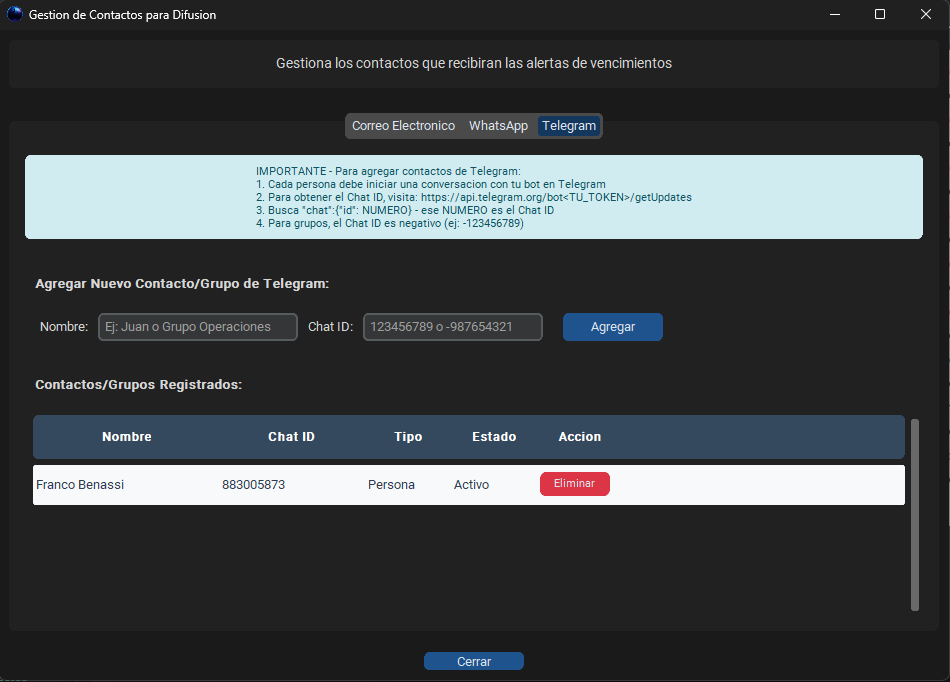Click the Agregar button
Viewport: 950px width, 682px height.
[x=613, y=327]
